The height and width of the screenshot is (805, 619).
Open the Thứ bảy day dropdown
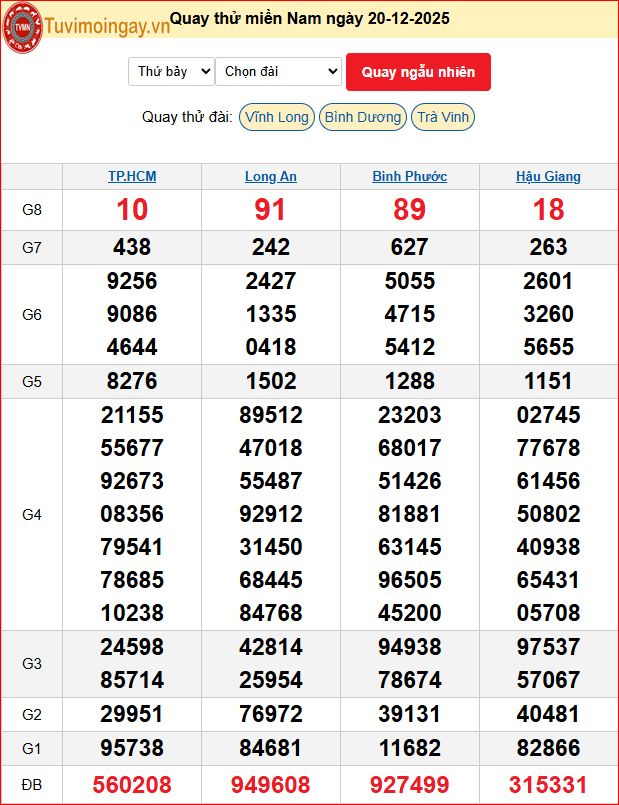[x=171, y=72]
